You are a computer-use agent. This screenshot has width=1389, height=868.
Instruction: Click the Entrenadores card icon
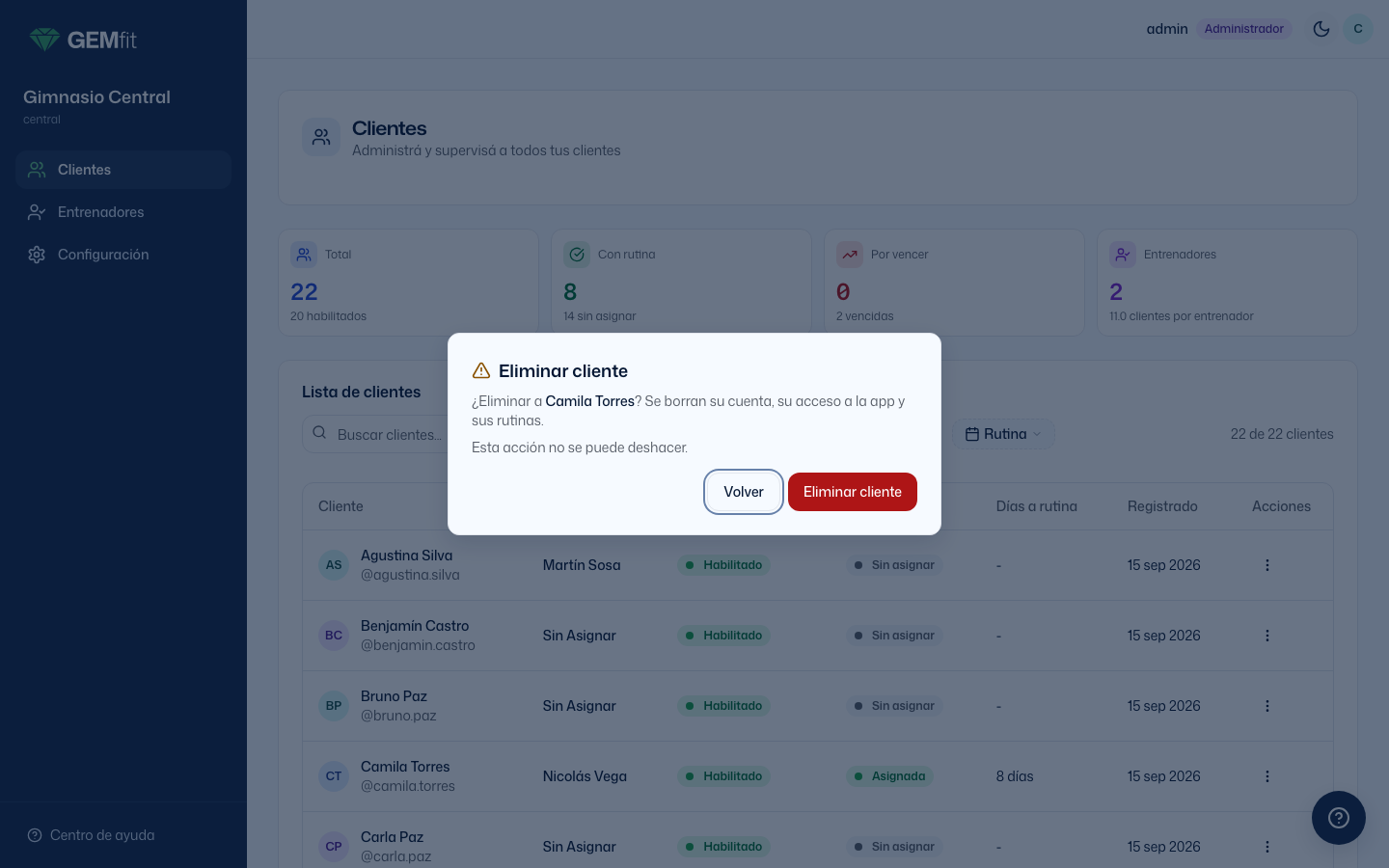click(x=1123, y=255)
